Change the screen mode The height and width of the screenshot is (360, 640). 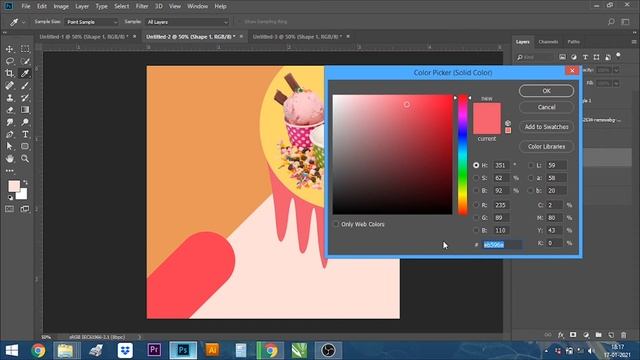click(25, 209)
